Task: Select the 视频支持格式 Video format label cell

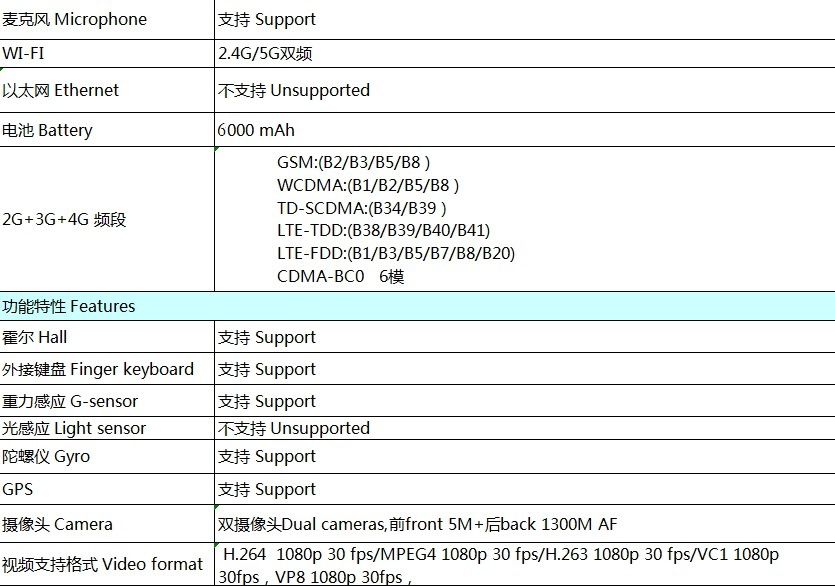Action: (102, 564)
